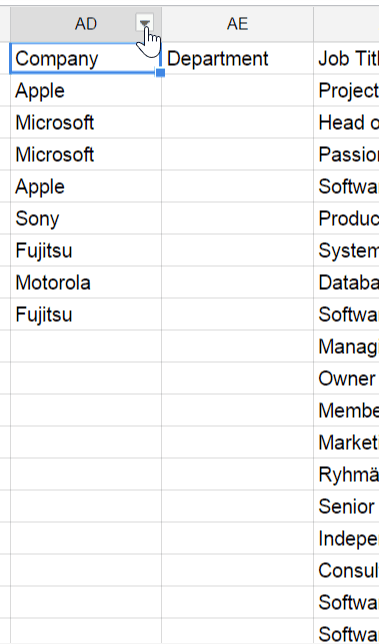Select the Department header cell
This screenshot has height=644, width=379.
[x=237, y=58]
